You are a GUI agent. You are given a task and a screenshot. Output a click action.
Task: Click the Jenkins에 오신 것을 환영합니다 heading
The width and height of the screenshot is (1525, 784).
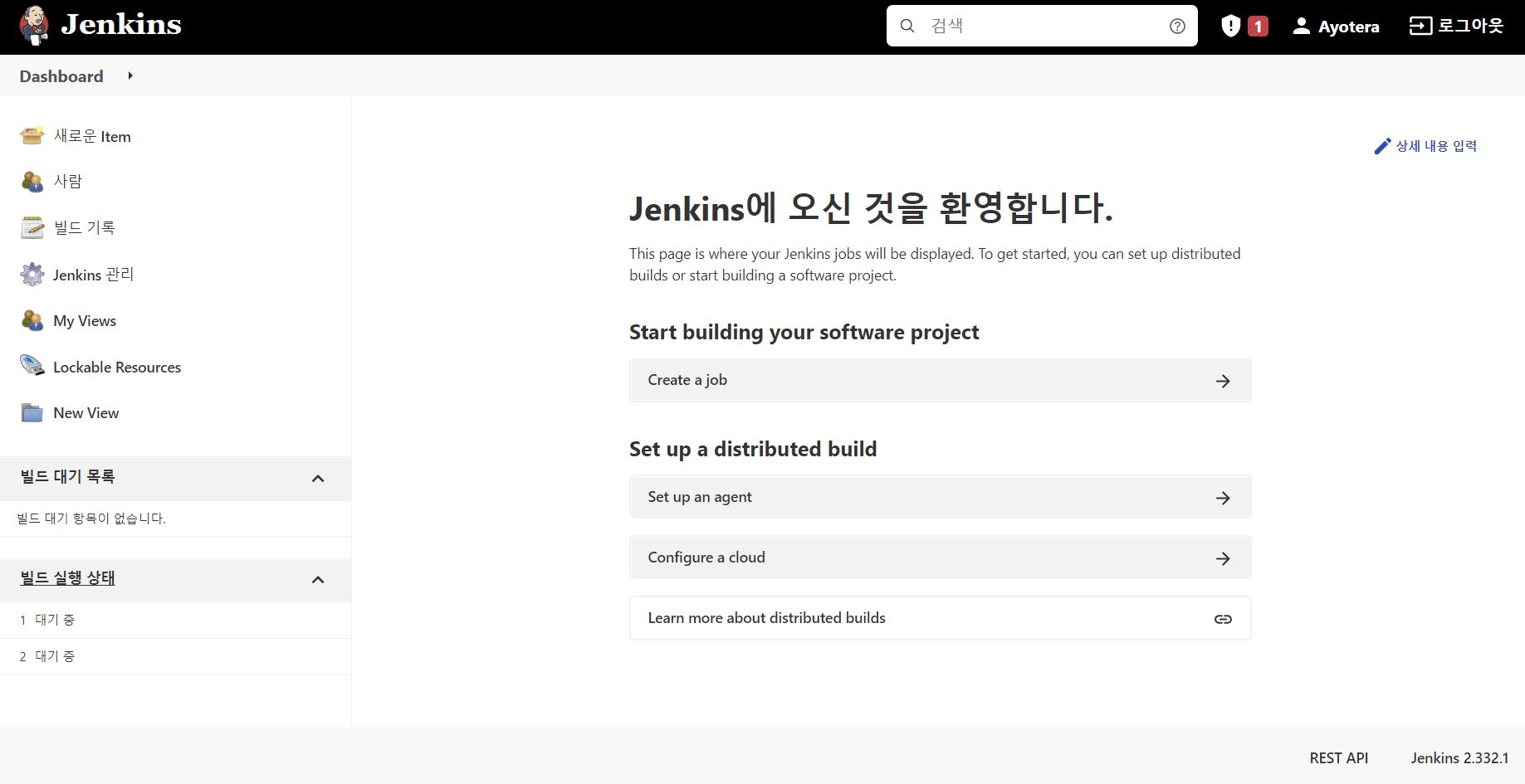[x=871, y=207]
